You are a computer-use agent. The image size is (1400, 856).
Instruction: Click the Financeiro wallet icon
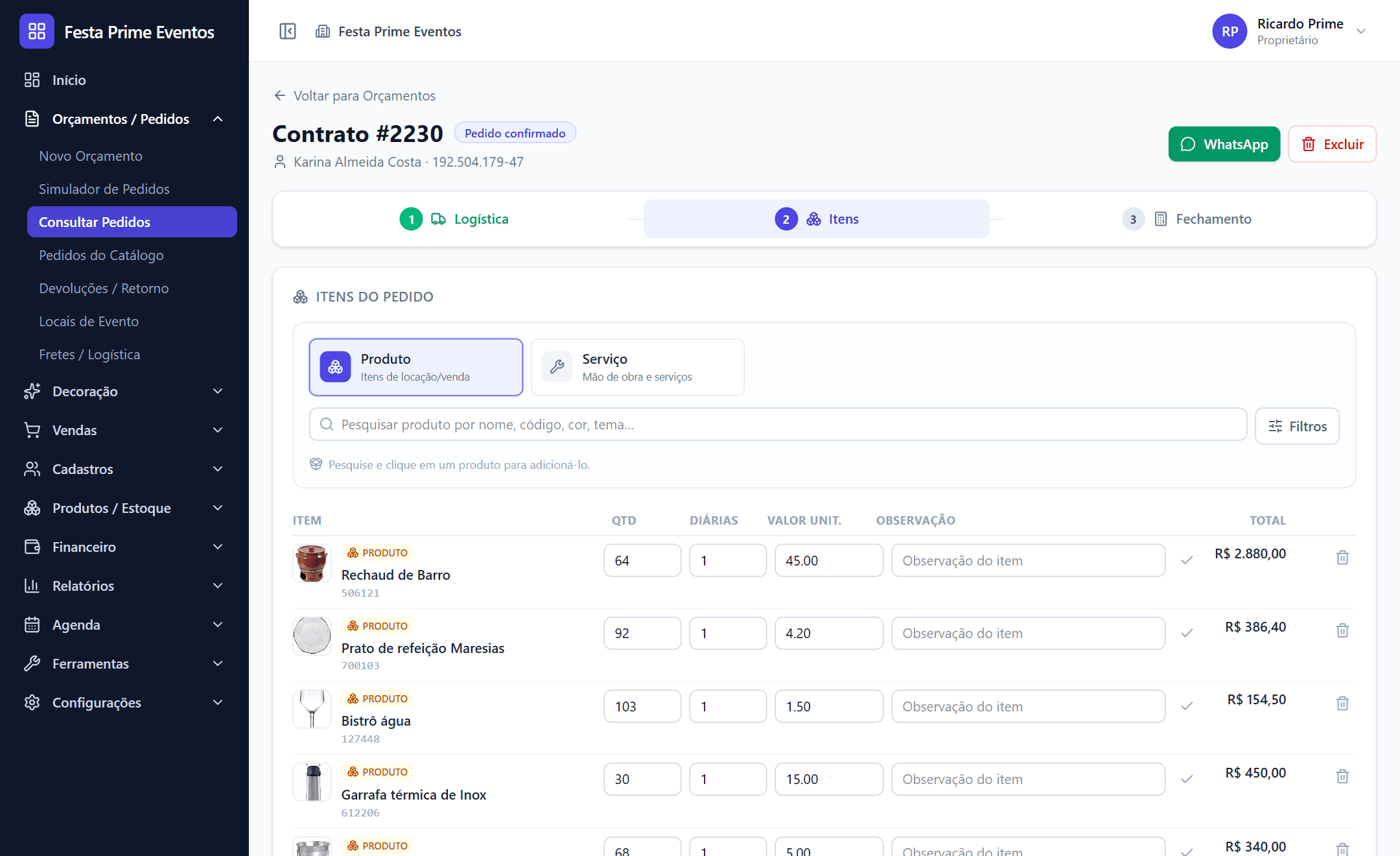point(32,547)
